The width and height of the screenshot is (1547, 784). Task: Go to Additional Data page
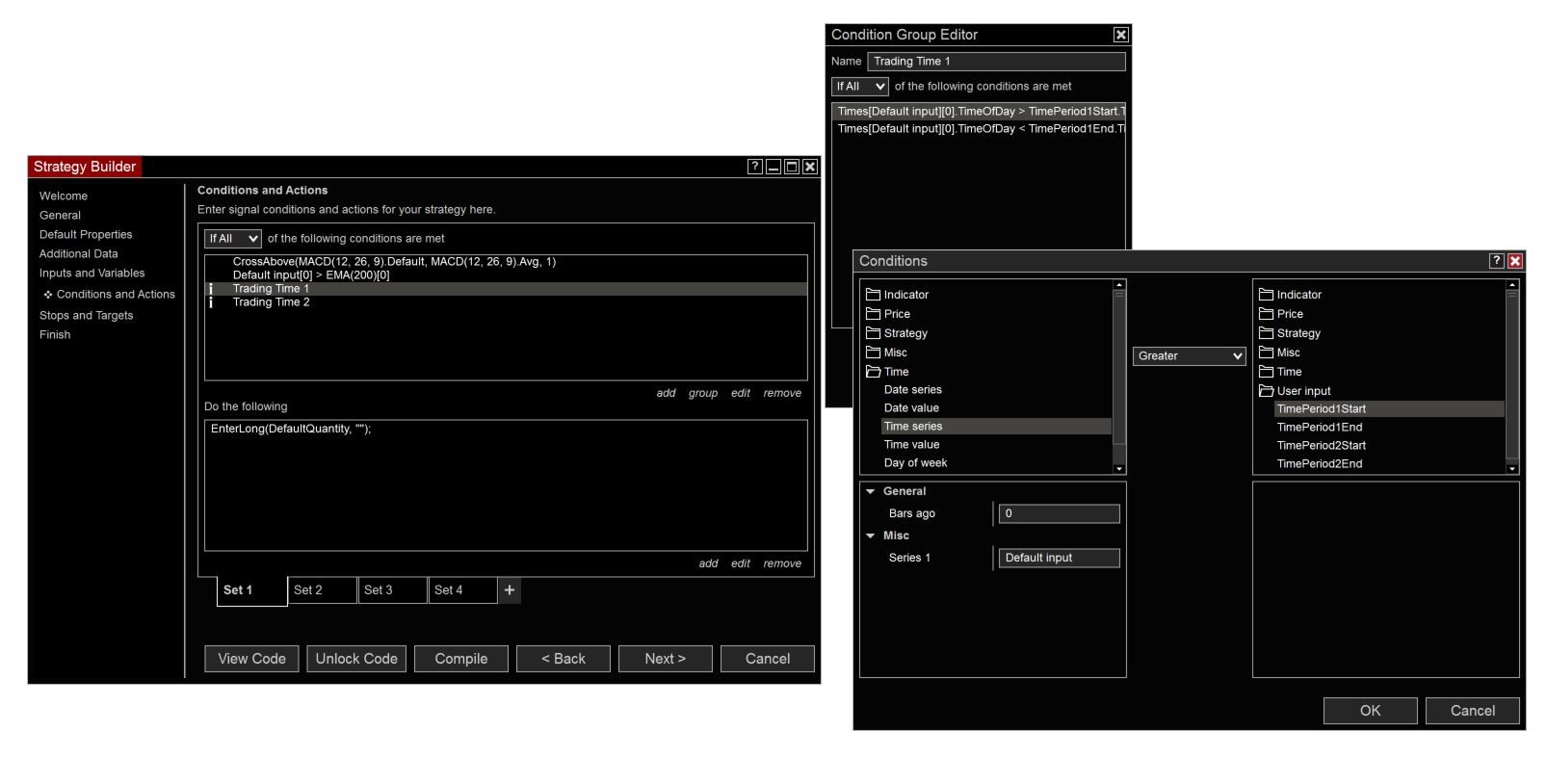[79, 254]
